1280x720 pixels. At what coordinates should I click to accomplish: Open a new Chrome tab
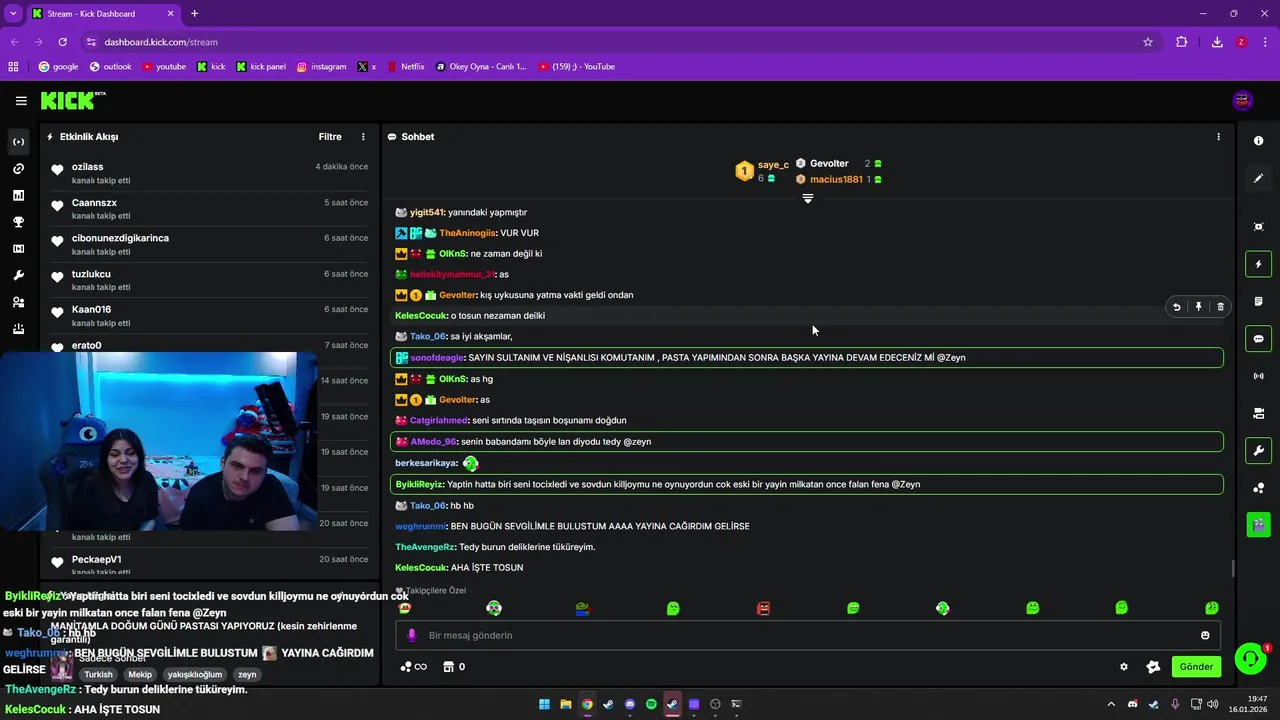point(194,14)
